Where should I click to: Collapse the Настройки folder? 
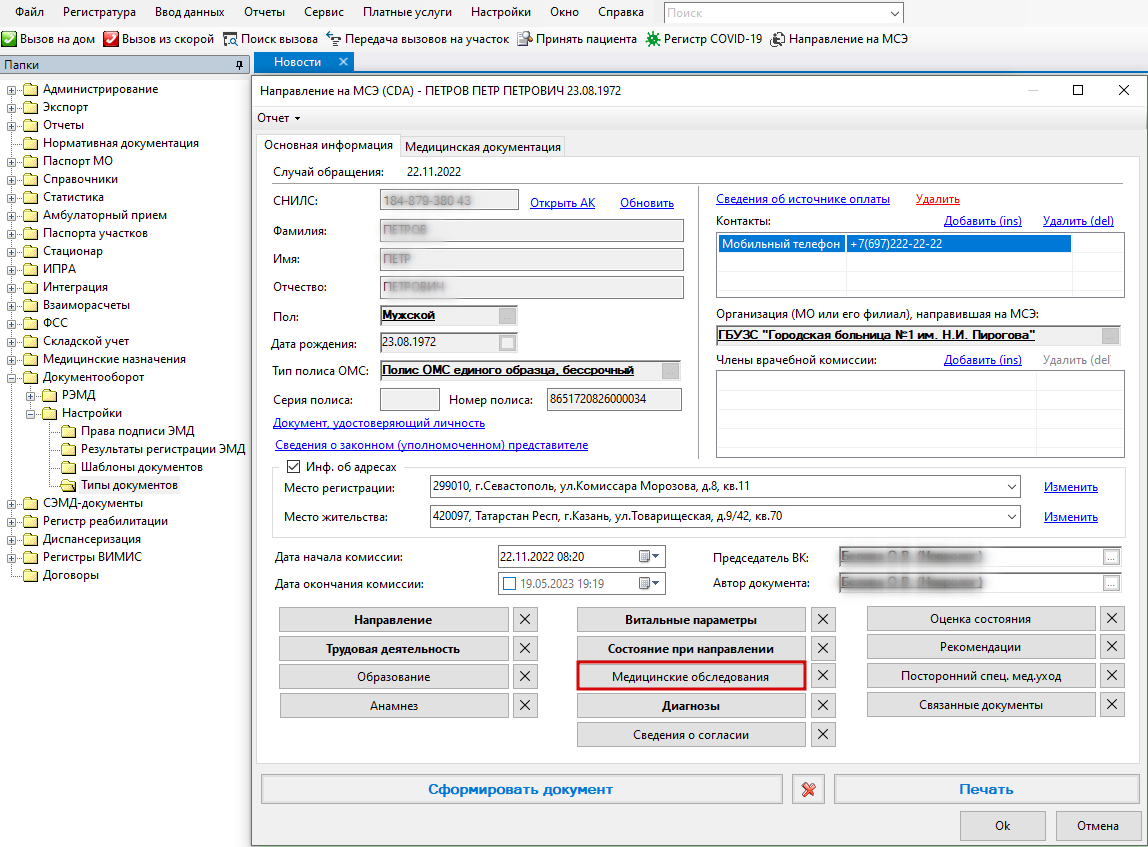(x=31, y=414)
